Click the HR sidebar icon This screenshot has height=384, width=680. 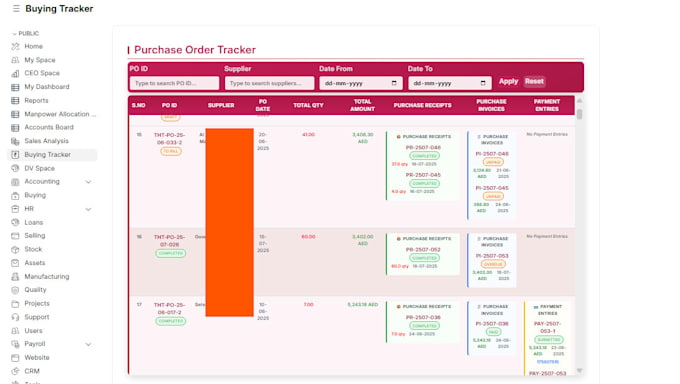click(15, 209)
